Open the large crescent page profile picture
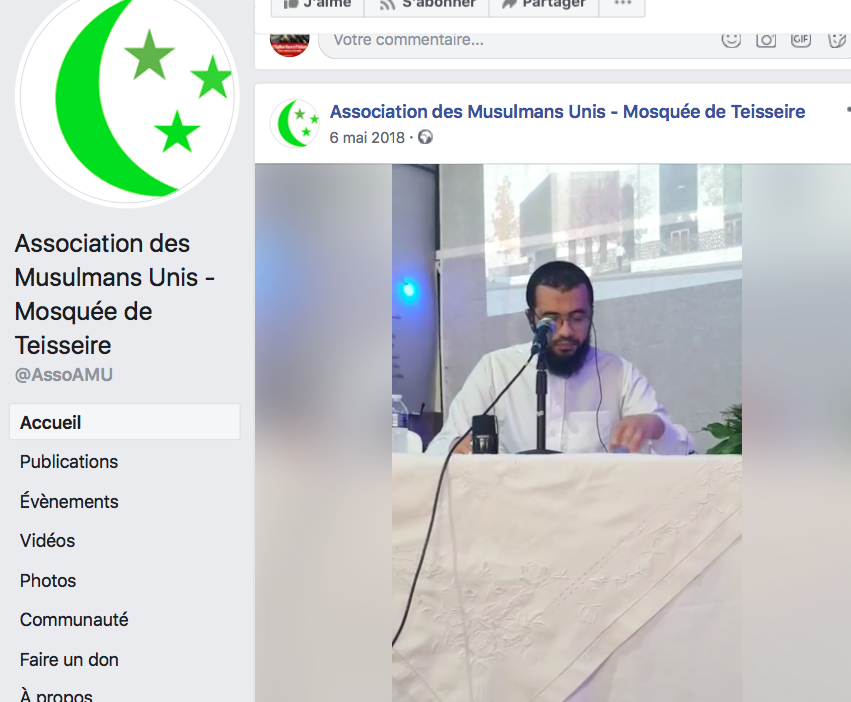Image resolution: width=851 pixels, height=702 pixels. coord(128,98)
